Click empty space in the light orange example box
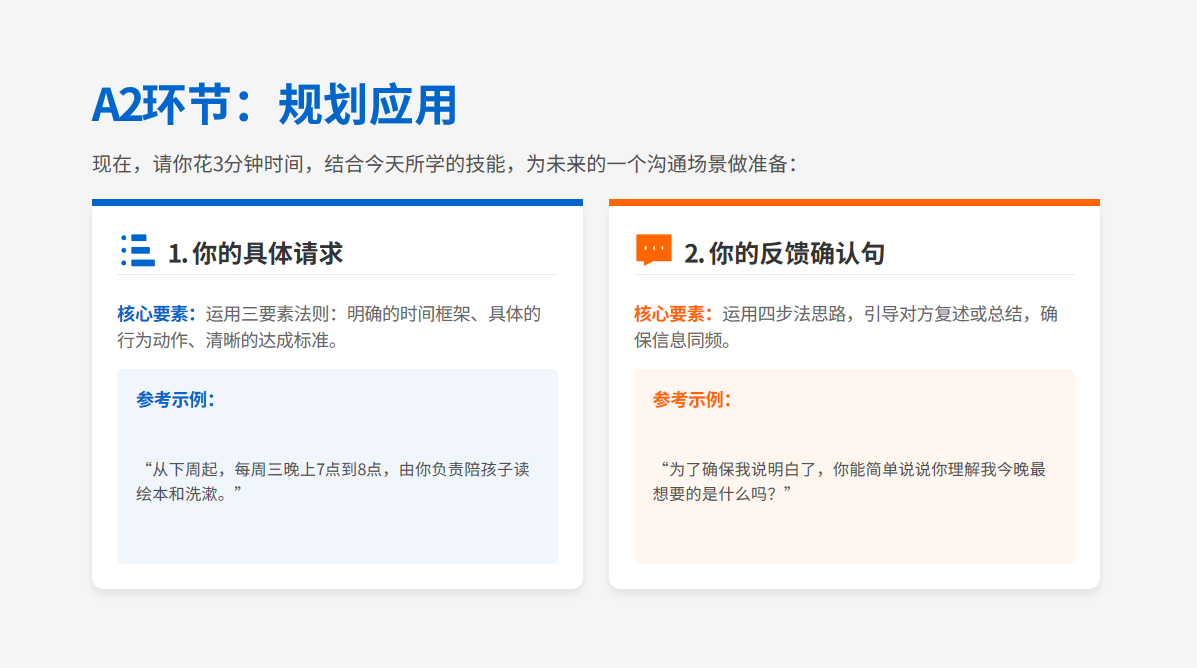Image resolution: width=1197 pixels, height=668 pixels. pyautogui.click(x=854, y=535)
